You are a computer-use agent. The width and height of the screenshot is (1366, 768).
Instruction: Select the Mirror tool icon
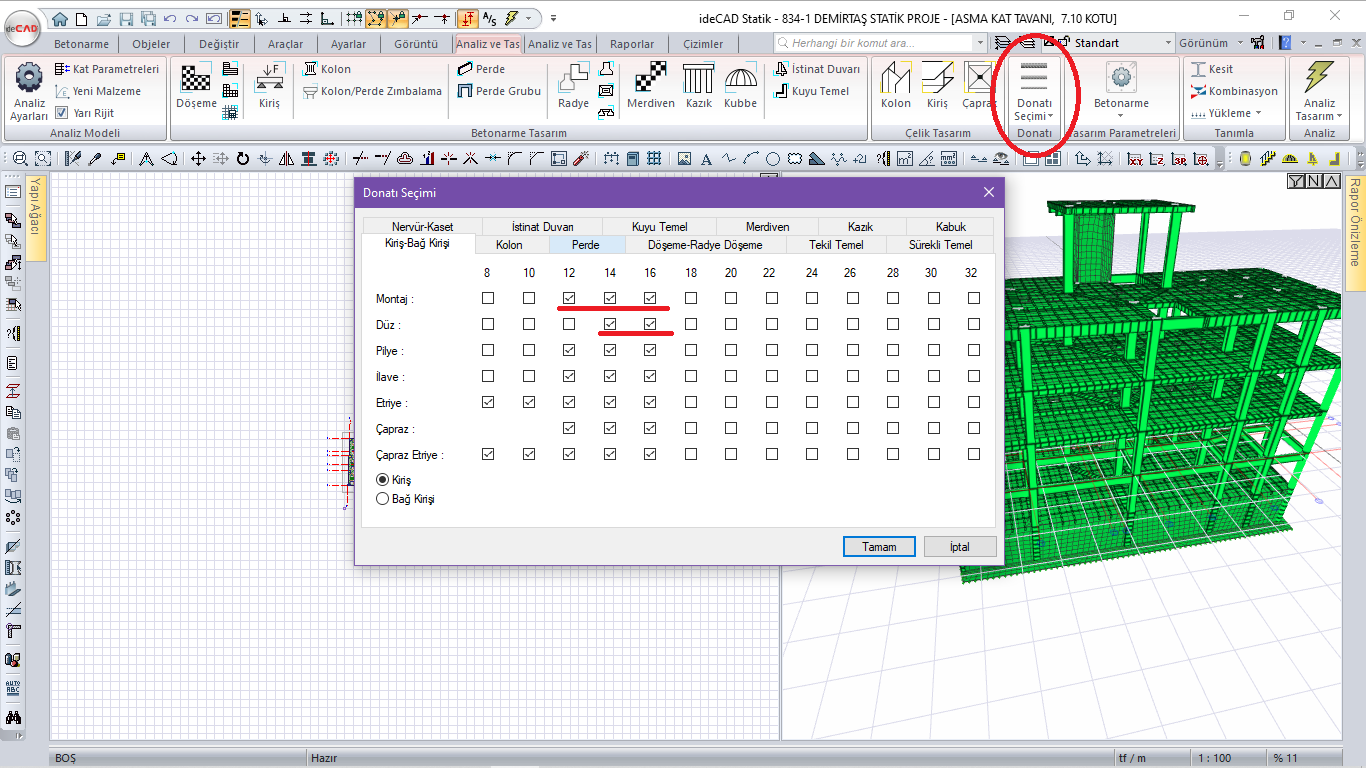[x=286, y=158]
